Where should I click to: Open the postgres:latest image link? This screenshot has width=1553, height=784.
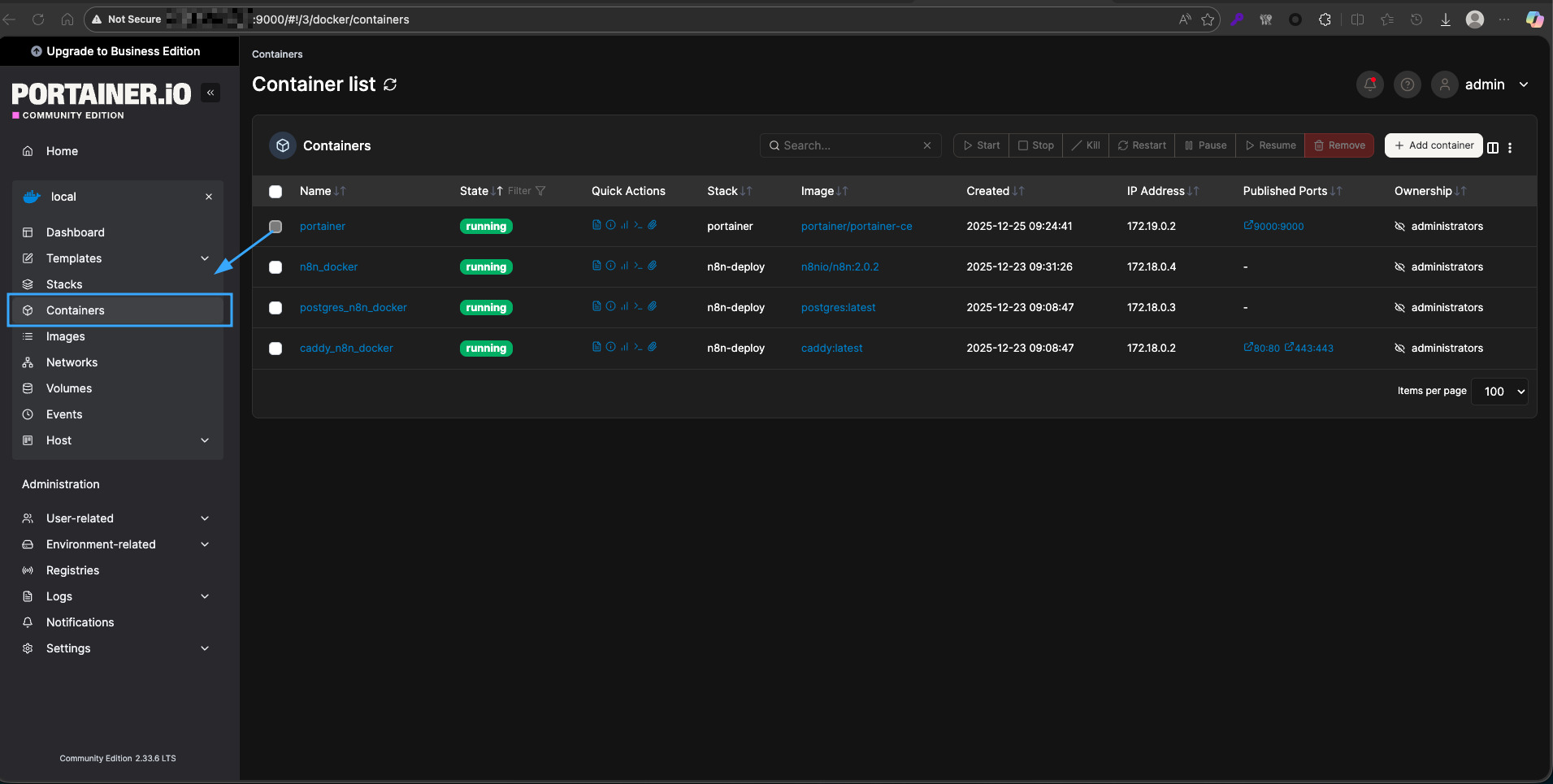point(838,308)
